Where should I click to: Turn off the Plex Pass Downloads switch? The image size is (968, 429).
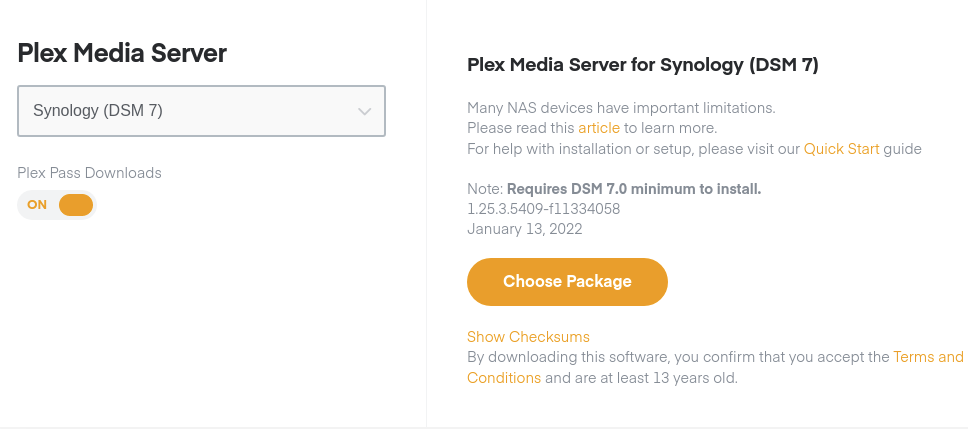[x=75, y=205]
